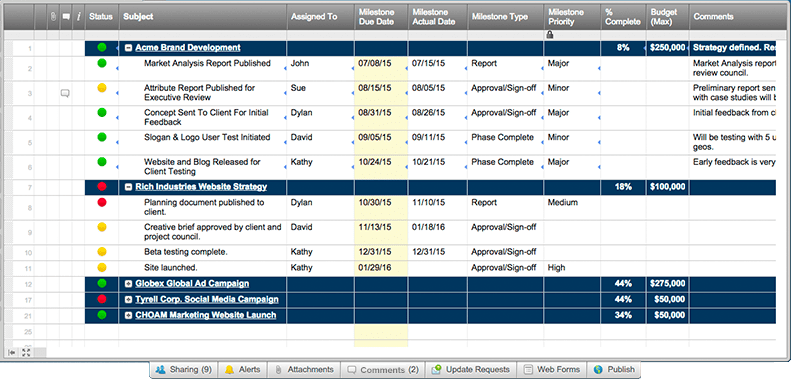
Task: Click the italic info column header icon
Action: pos(78,17)
